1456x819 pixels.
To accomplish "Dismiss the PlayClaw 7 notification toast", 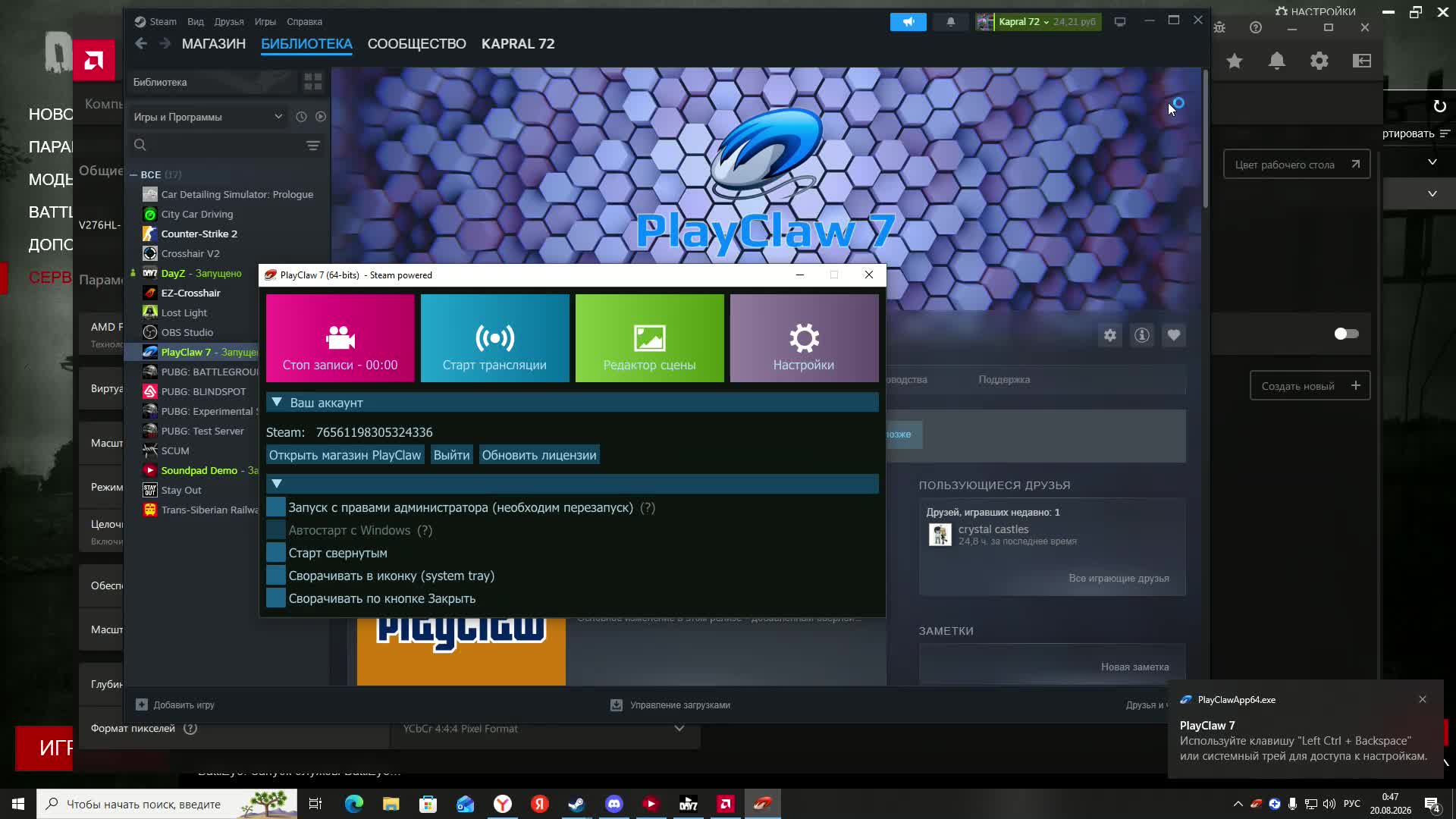I will click(x=1423, y=699).
